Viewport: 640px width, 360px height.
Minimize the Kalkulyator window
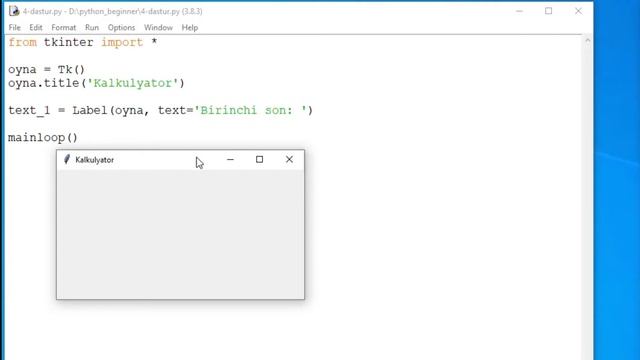click(230, 160)
